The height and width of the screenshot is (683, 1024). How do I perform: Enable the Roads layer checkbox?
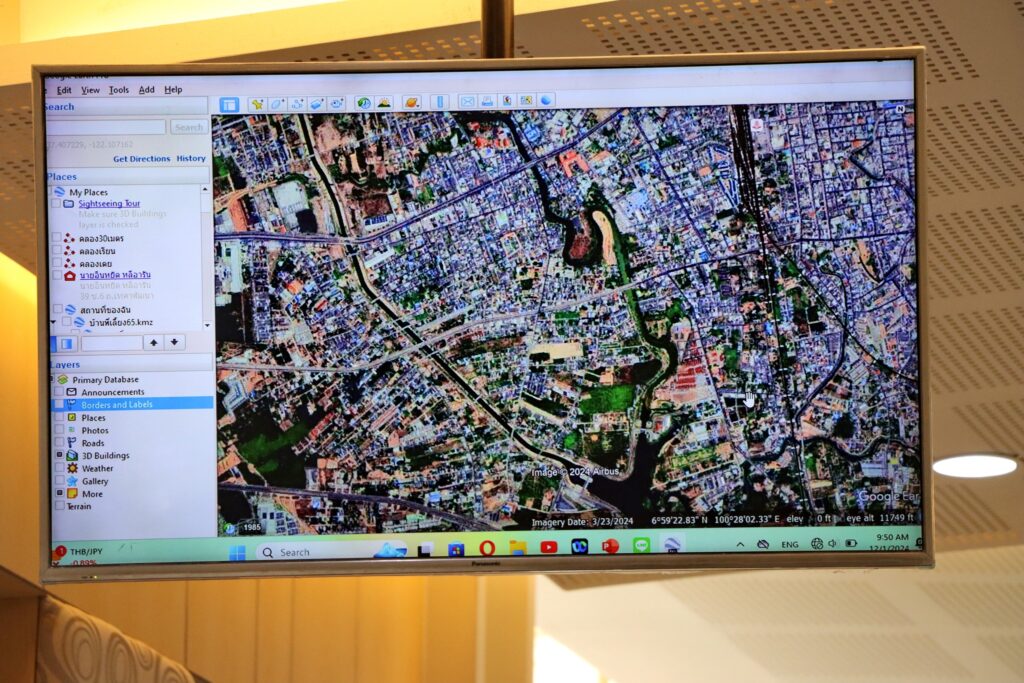point(60,443)
